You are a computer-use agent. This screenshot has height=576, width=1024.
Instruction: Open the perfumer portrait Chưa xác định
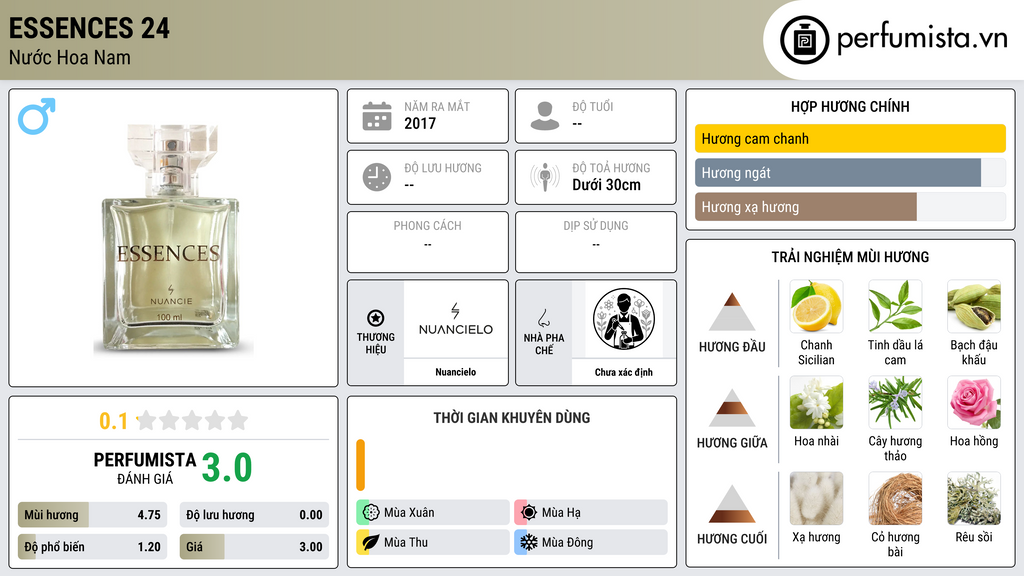click(x=624, y=320)
